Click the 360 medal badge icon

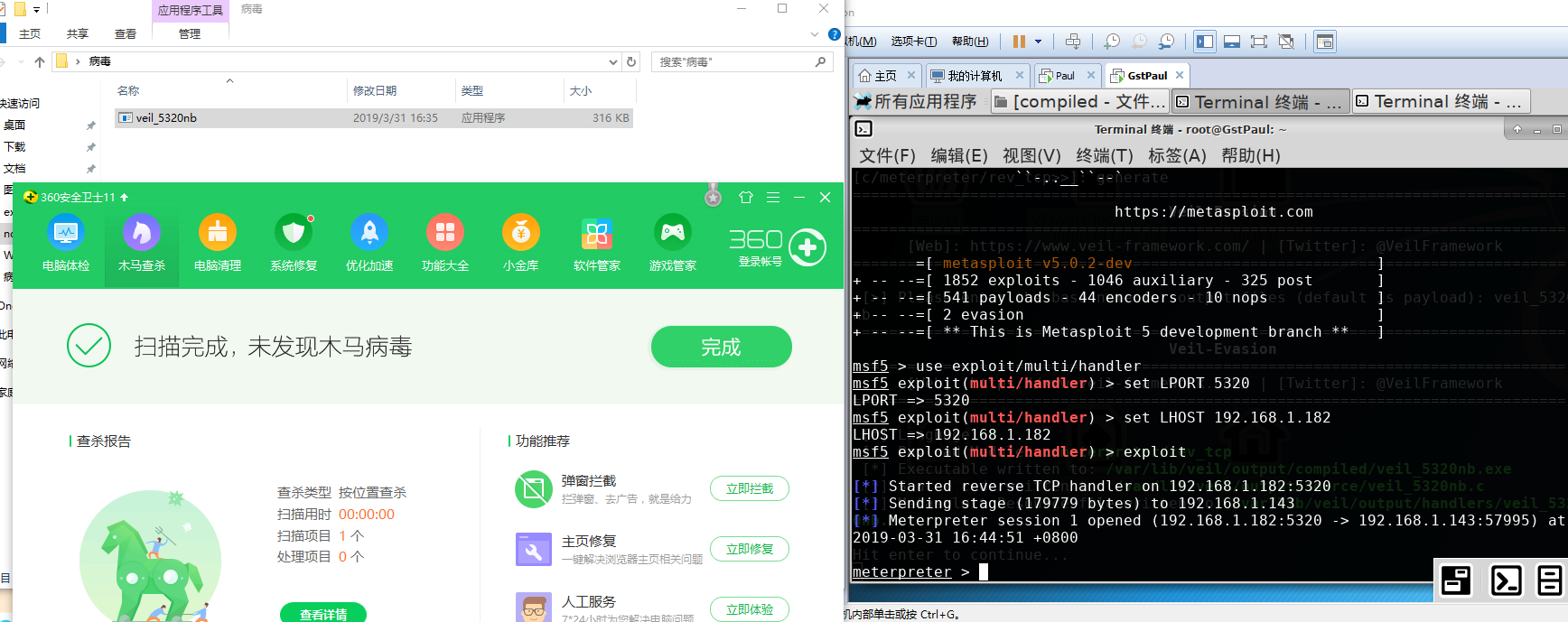714,196
